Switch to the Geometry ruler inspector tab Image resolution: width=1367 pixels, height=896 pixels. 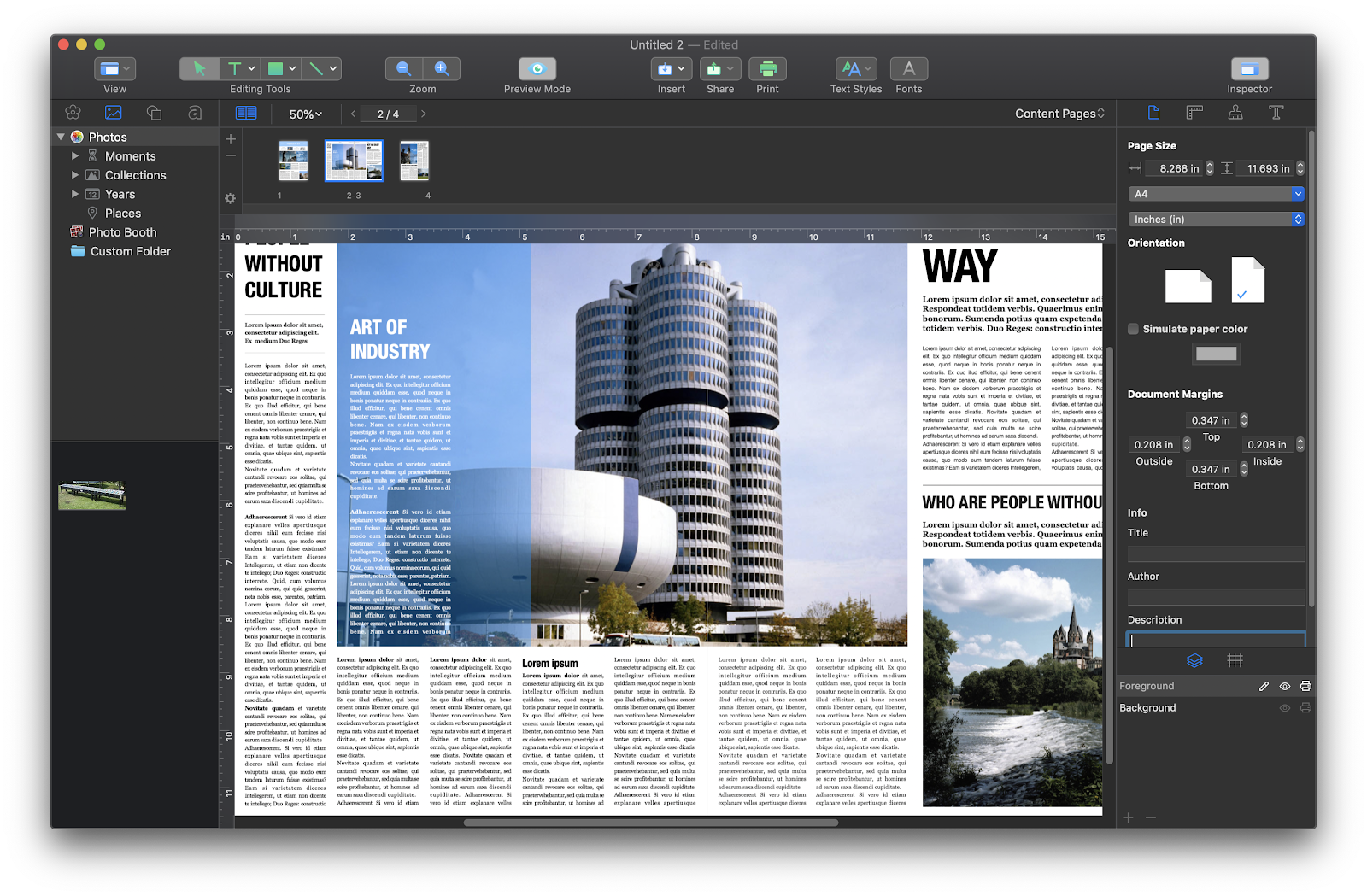[x=1194, y=113]
